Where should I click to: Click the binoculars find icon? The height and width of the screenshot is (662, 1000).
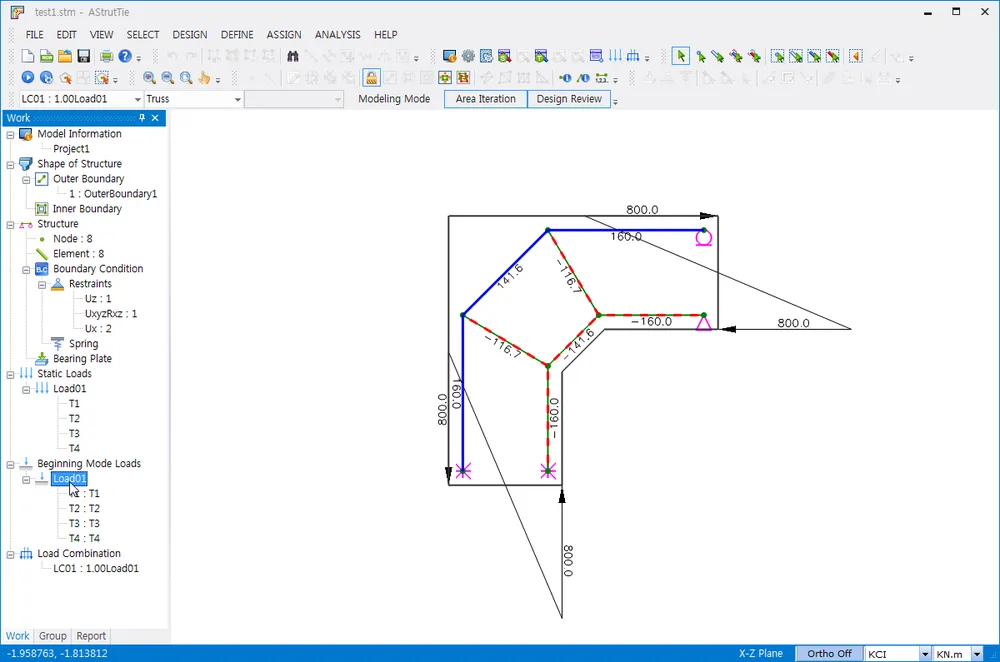tap(293, 57)
